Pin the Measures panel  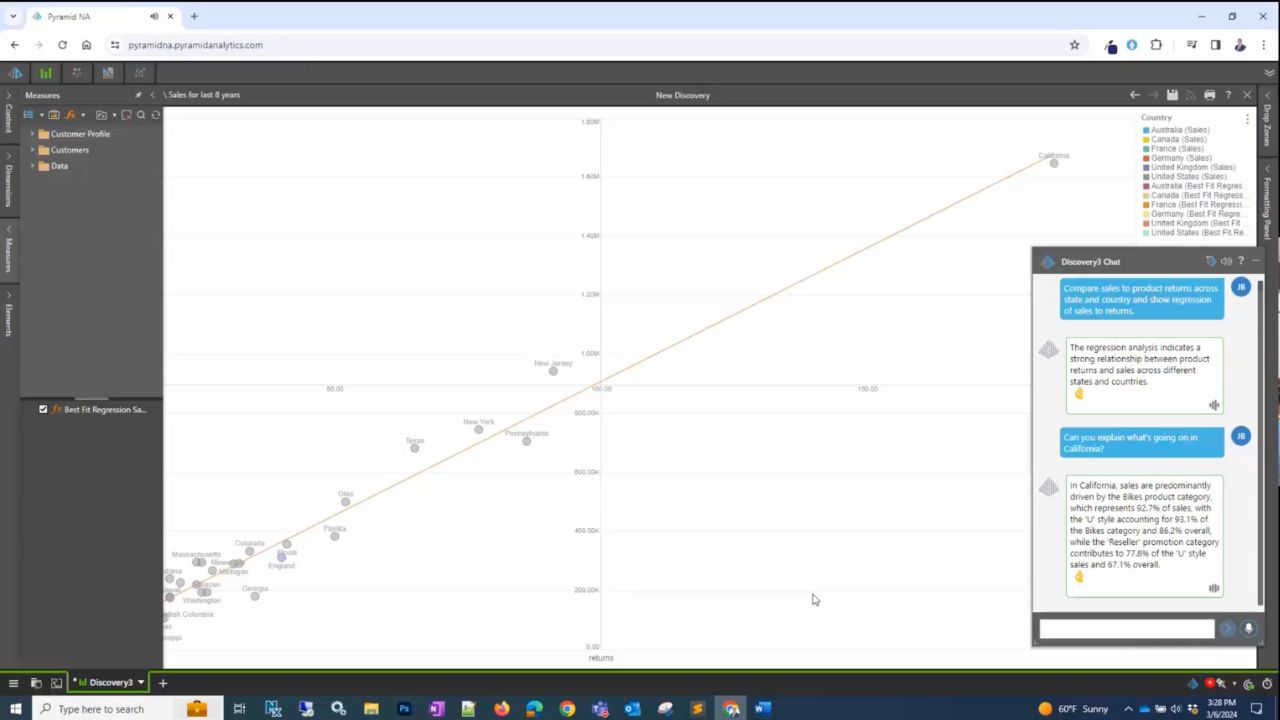[138, 95]
